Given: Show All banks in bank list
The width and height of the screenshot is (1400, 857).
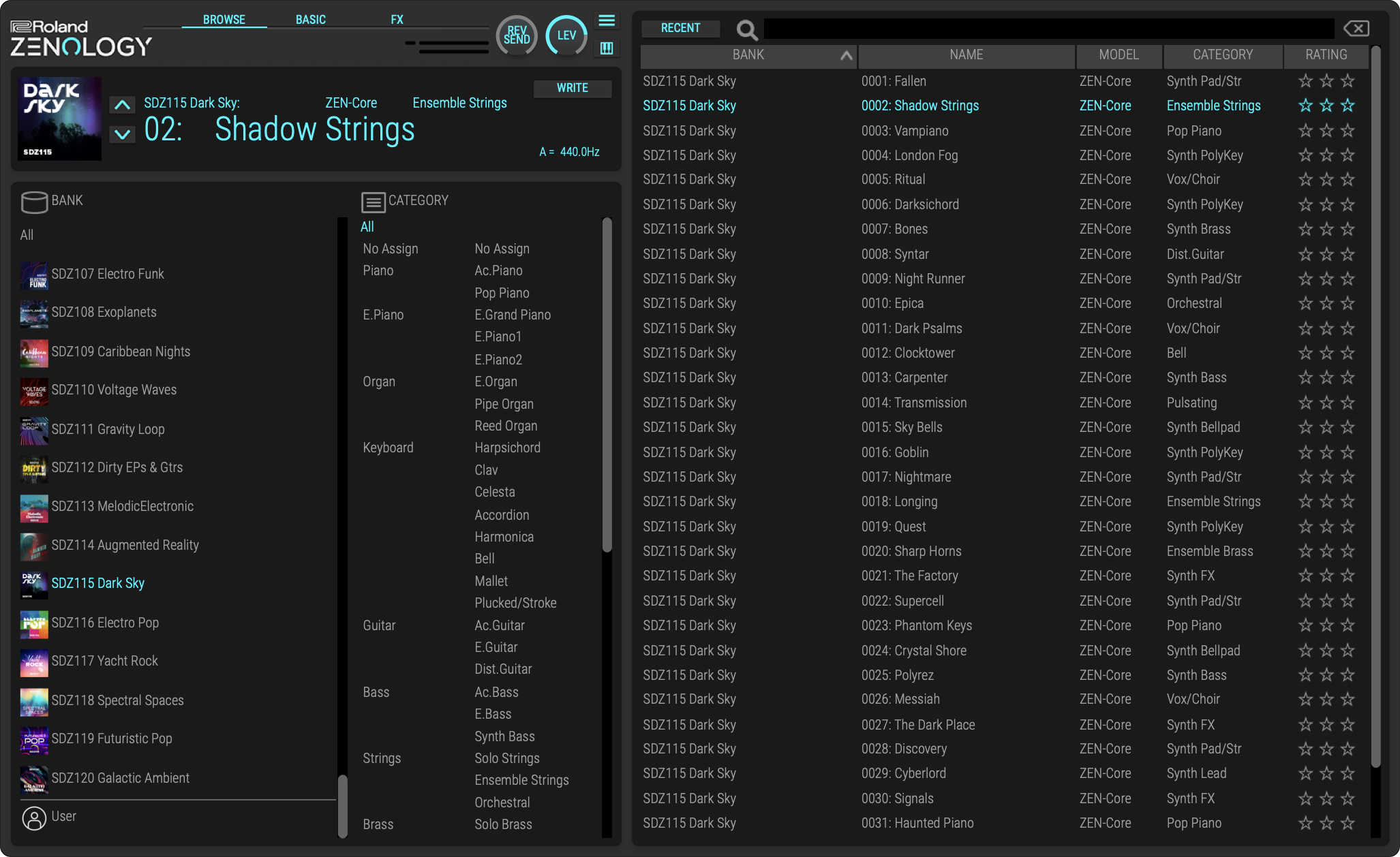Looking at the screenshot, I should click(27, 235).
